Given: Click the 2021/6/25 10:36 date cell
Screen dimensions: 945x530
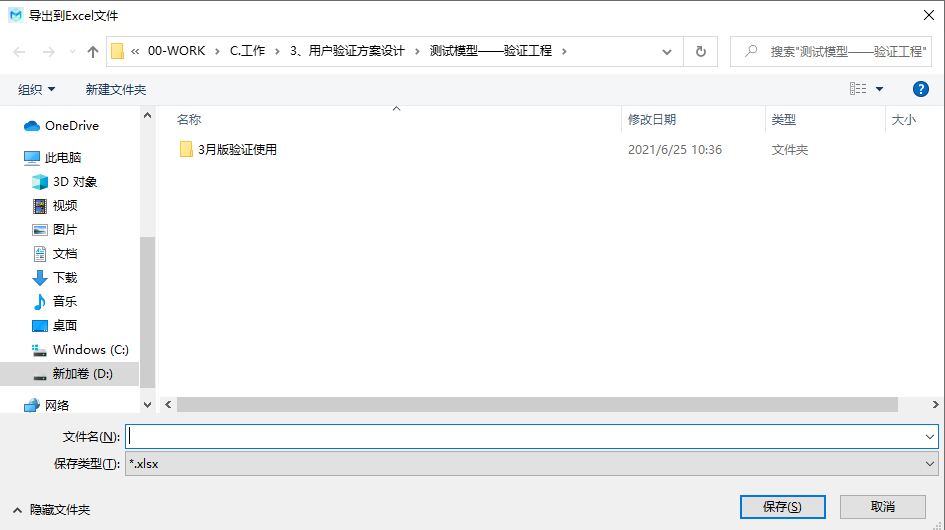Looking at the screenshot, I should point(674,150).
